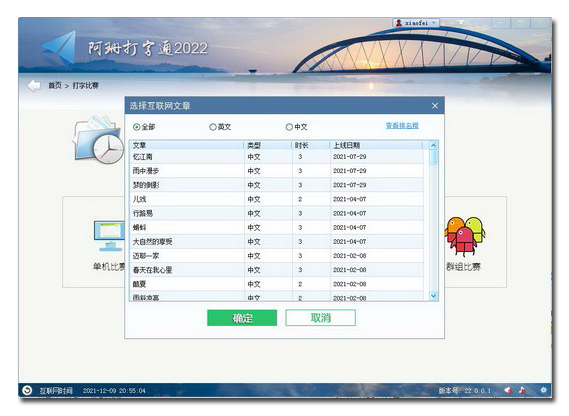Open the 查看排名榜 link
The height and width of the screenshot is (416, 569).
[x=402, y=126]
